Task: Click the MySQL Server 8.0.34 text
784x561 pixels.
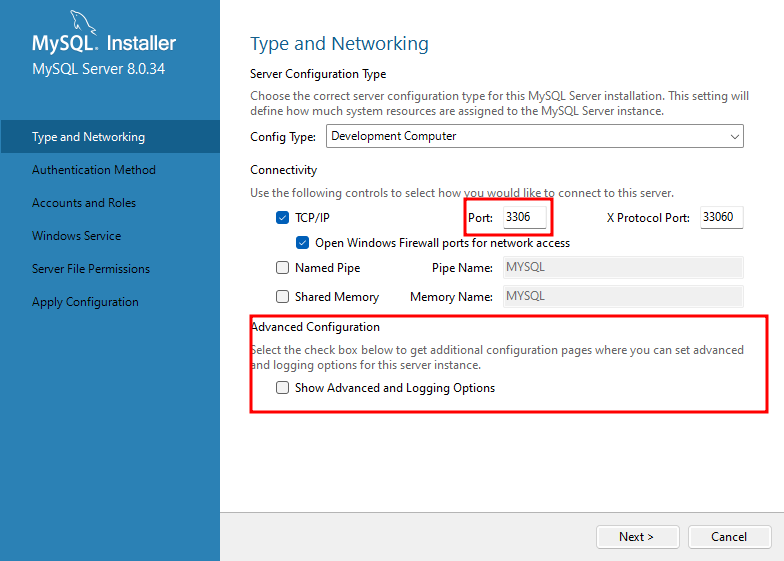Action: (x=98, y=69)
